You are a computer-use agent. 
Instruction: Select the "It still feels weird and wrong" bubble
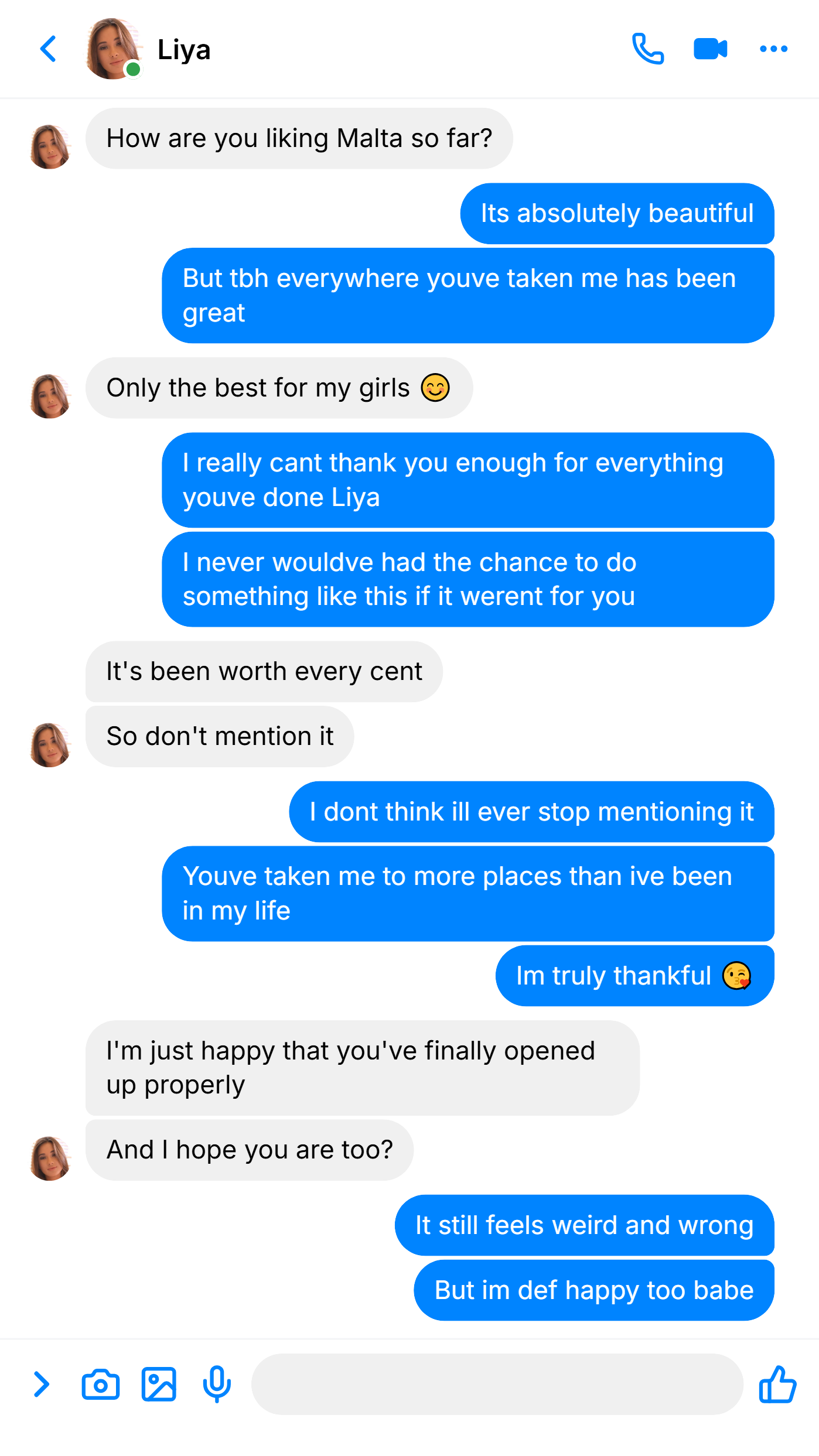(585, 1225)
